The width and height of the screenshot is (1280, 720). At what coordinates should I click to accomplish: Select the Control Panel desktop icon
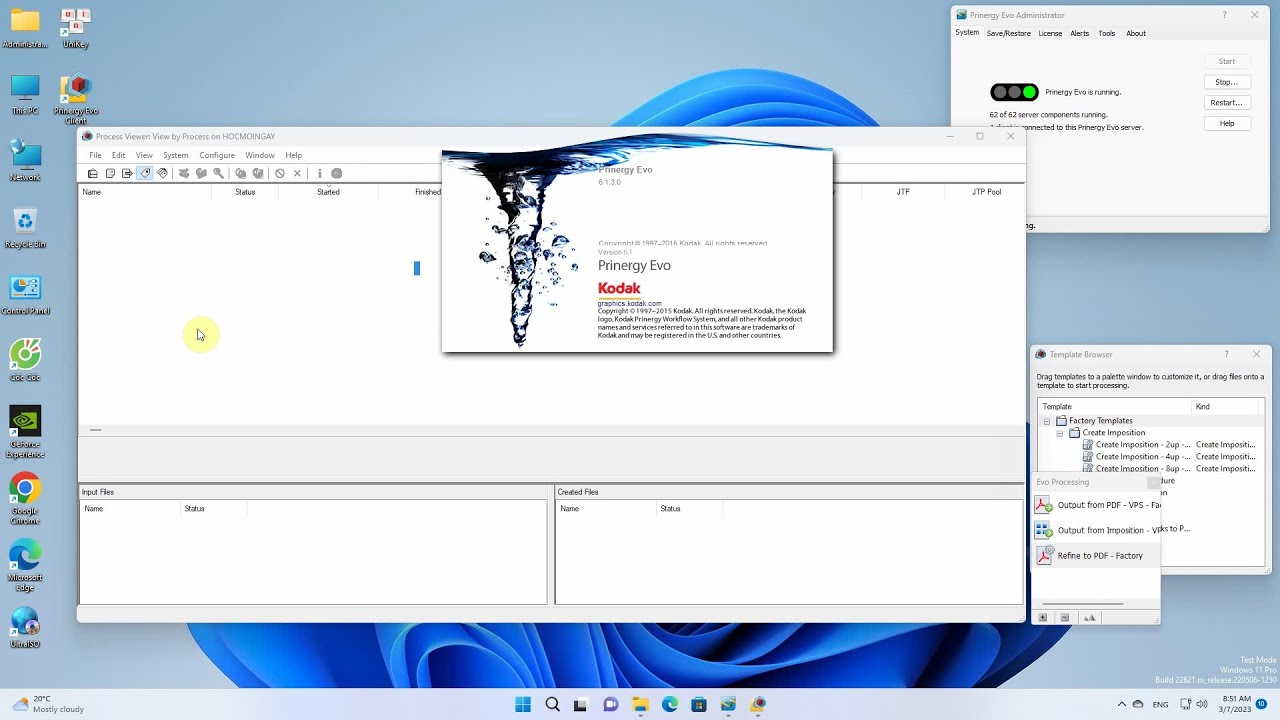click(25, 296)
